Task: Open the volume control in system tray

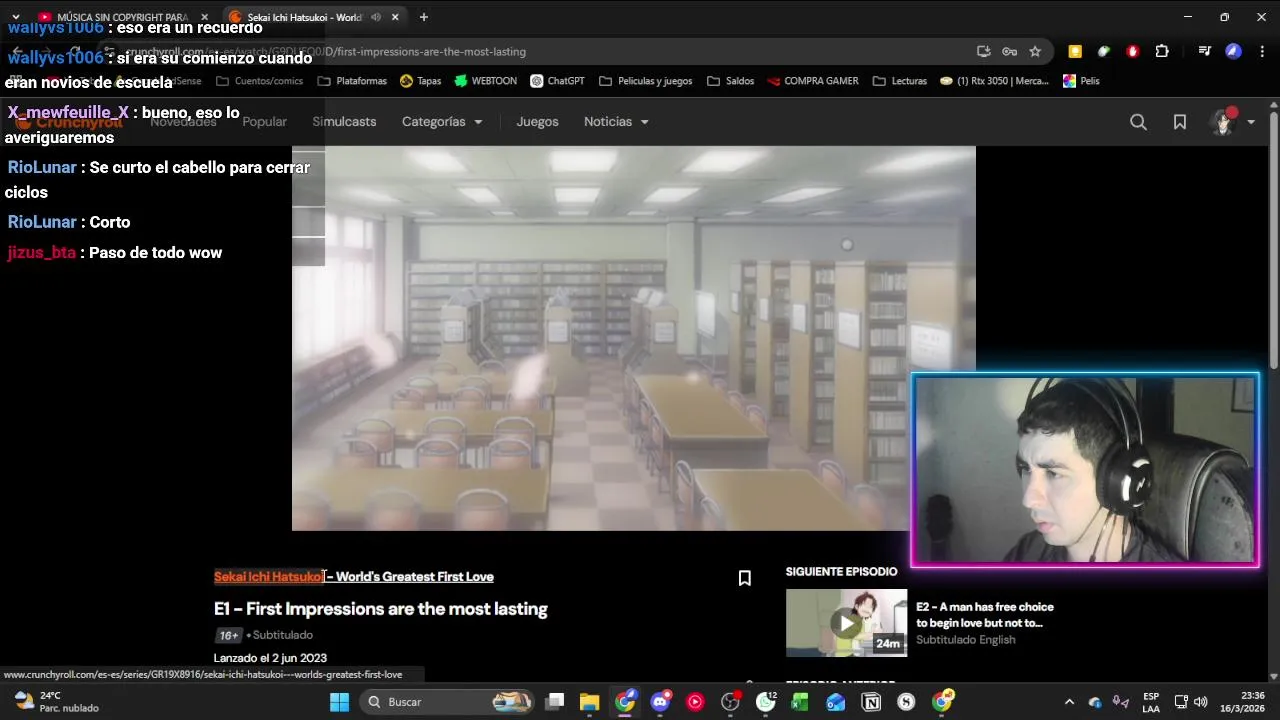Action: (x=1201, y=702)
